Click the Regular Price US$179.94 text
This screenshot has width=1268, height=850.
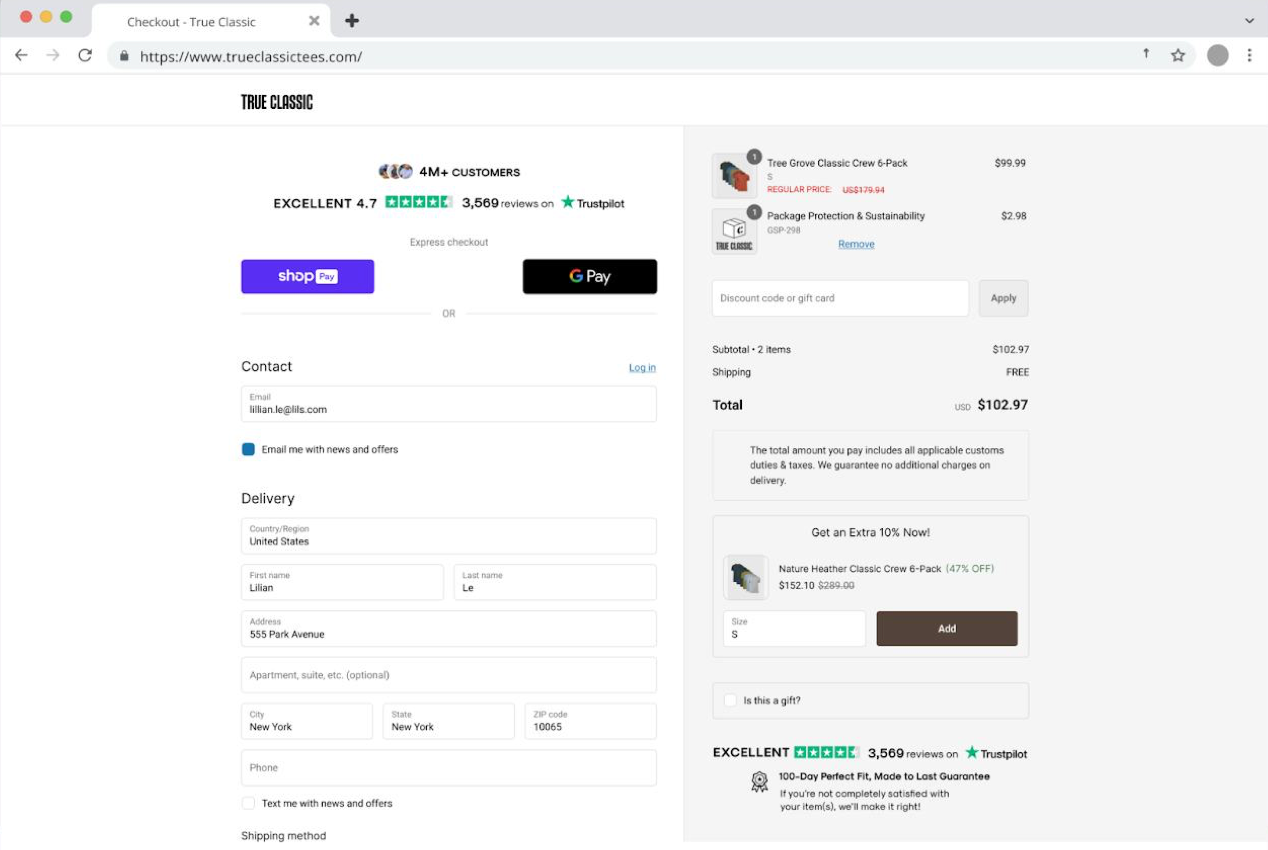click(826, 189)
